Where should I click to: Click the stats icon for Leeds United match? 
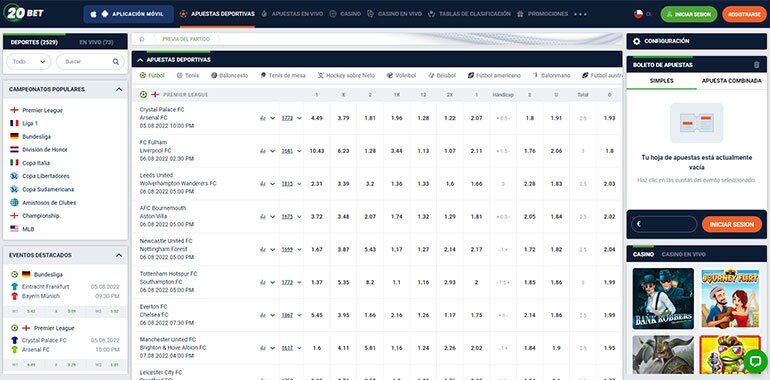[x=263, y=184]
